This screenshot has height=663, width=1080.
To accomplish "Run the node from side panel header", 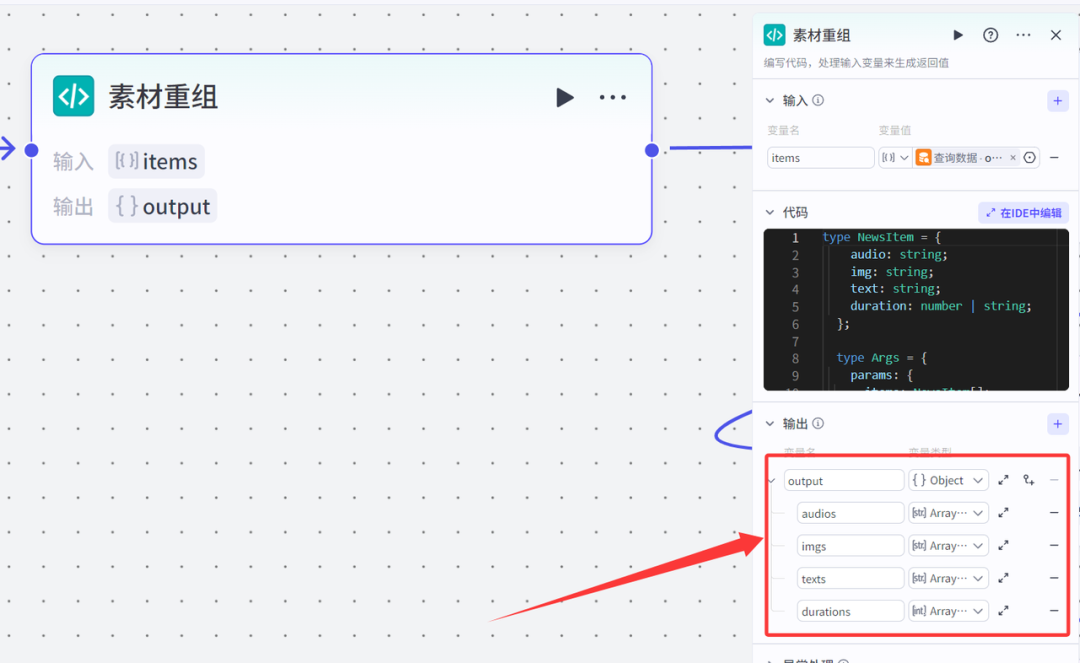I will (x=957, y=35).
